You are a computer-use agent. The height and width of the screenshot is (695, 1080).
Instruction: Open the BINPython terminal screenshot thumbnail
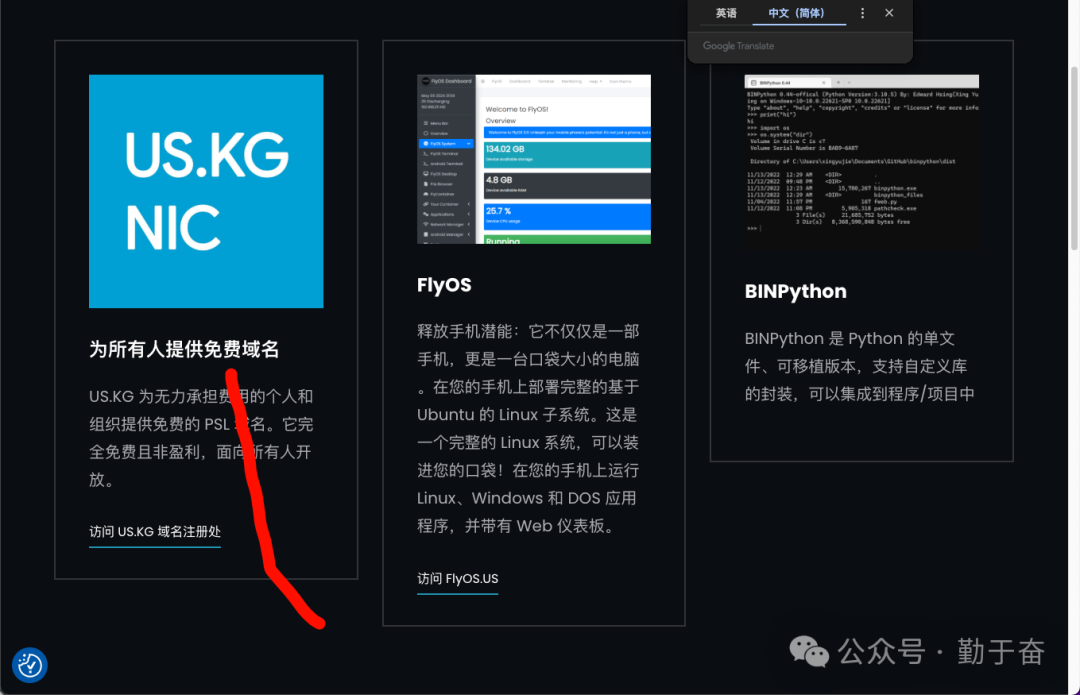coord(862,162)
